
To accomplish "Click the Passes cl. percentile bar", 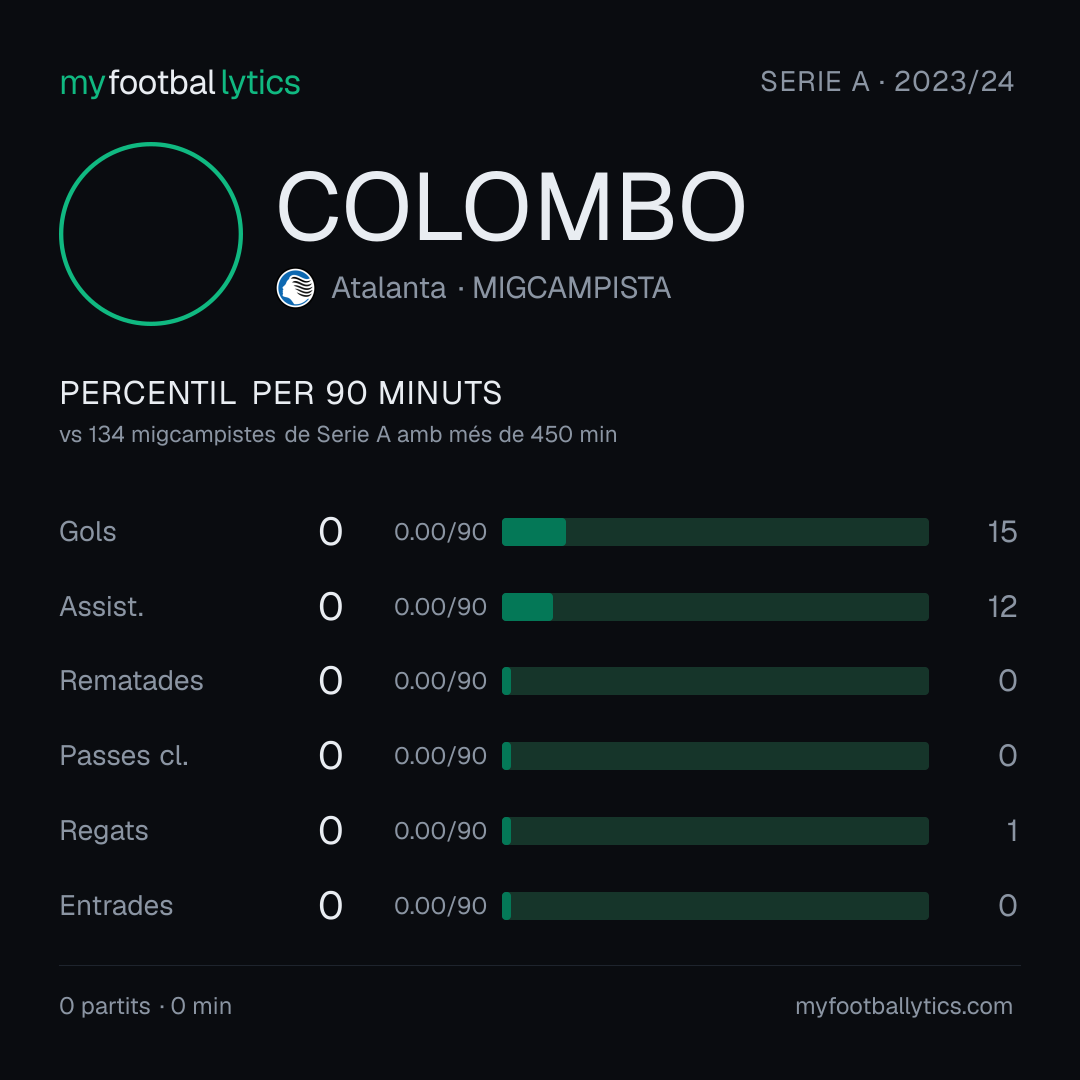I will coord(715,756).
